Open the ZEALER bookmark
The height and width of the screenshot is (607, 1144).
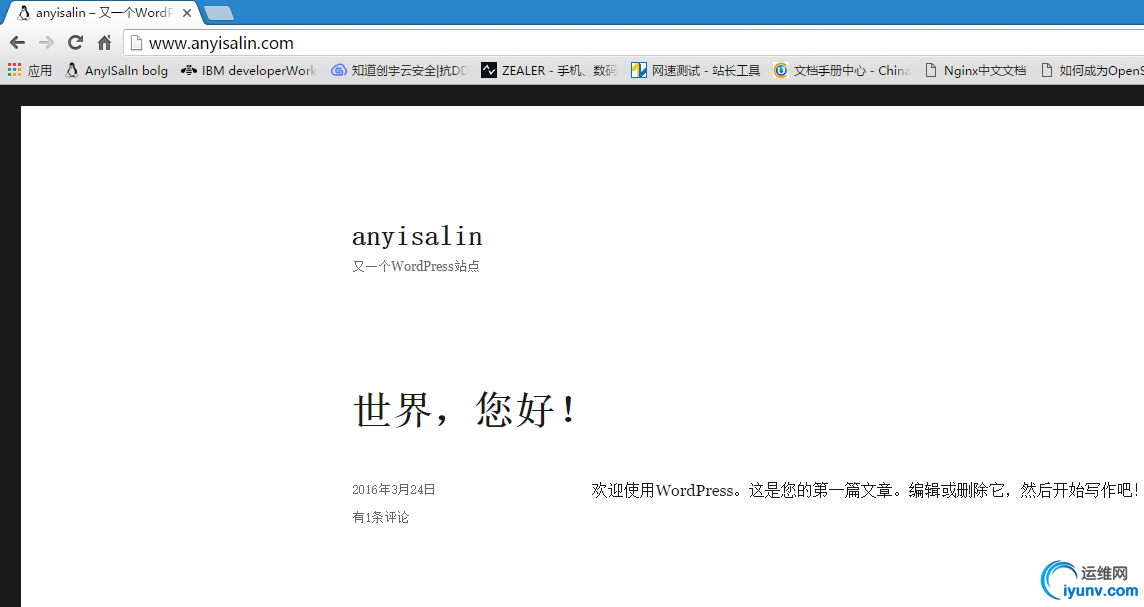[x=549, y=70]
